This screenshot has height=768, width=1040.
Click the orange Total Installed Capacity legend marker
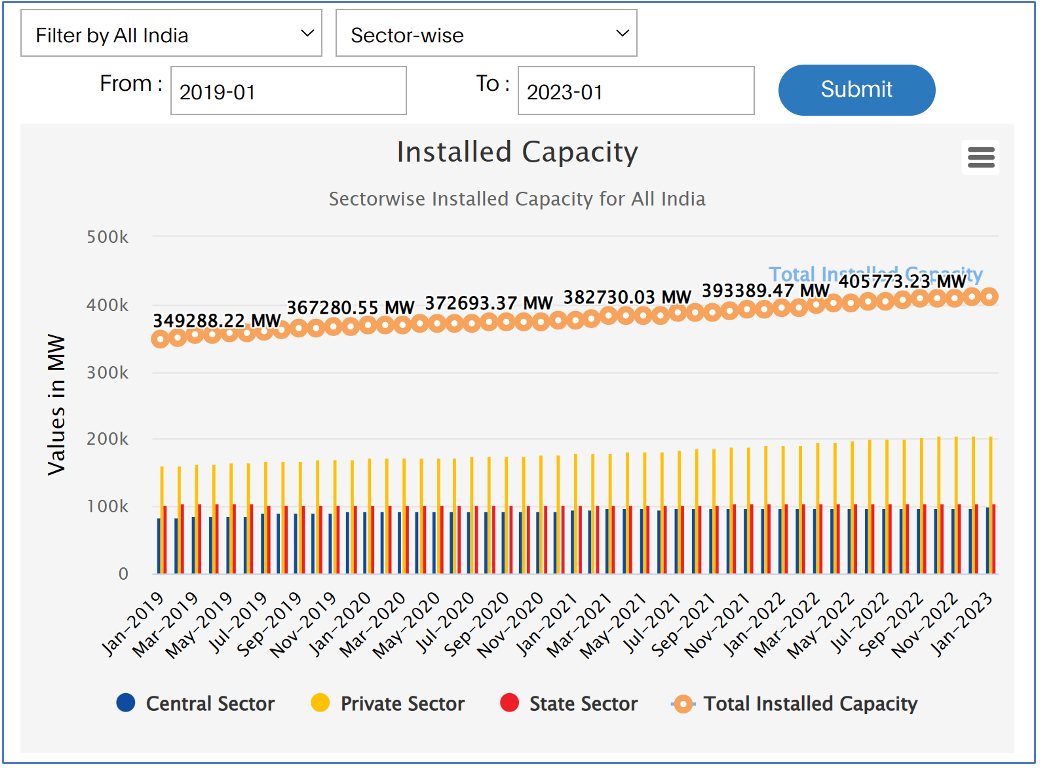(x=683, y=704)
